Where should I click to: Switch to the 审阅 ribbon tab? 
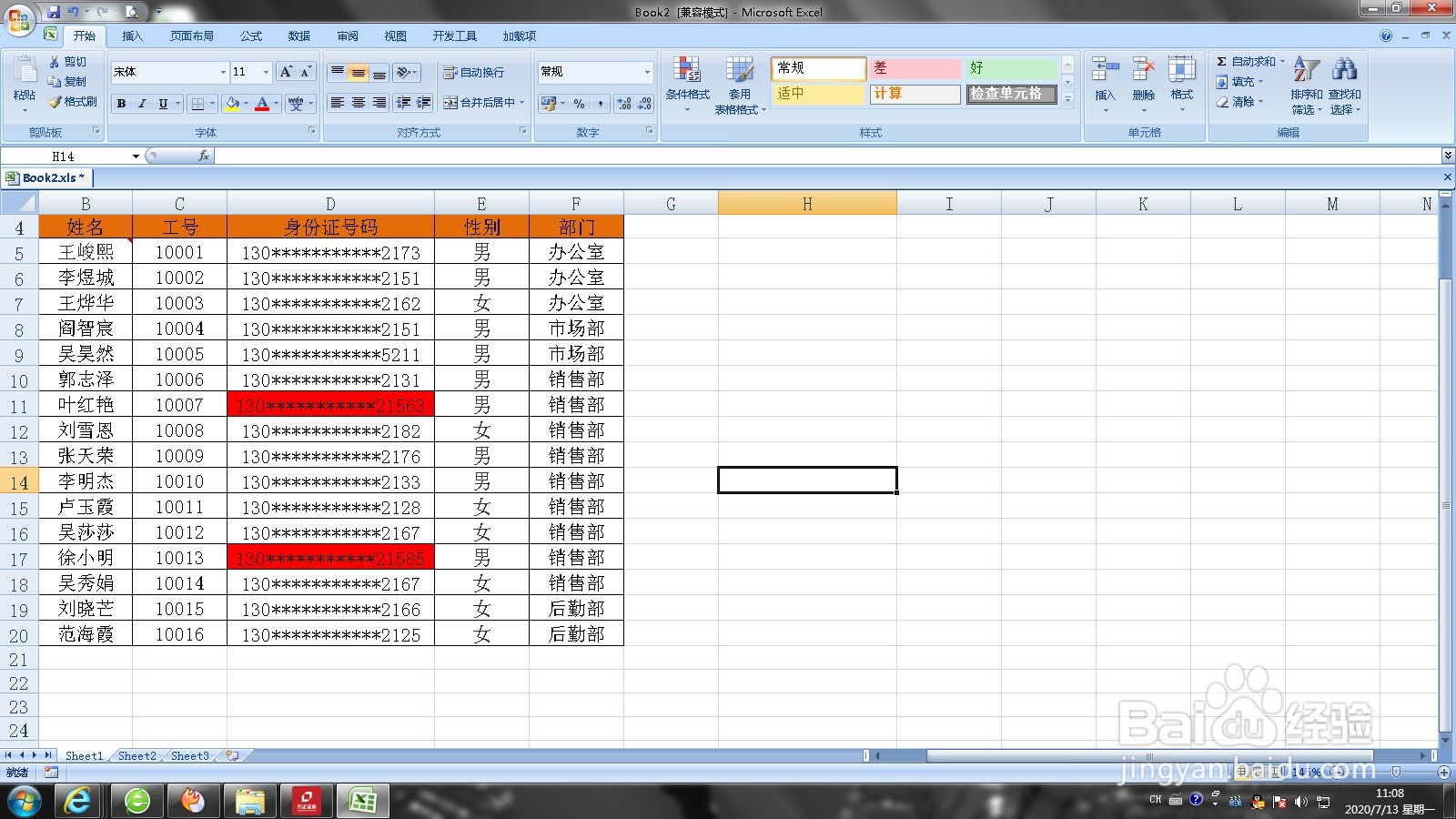[348, 35]
